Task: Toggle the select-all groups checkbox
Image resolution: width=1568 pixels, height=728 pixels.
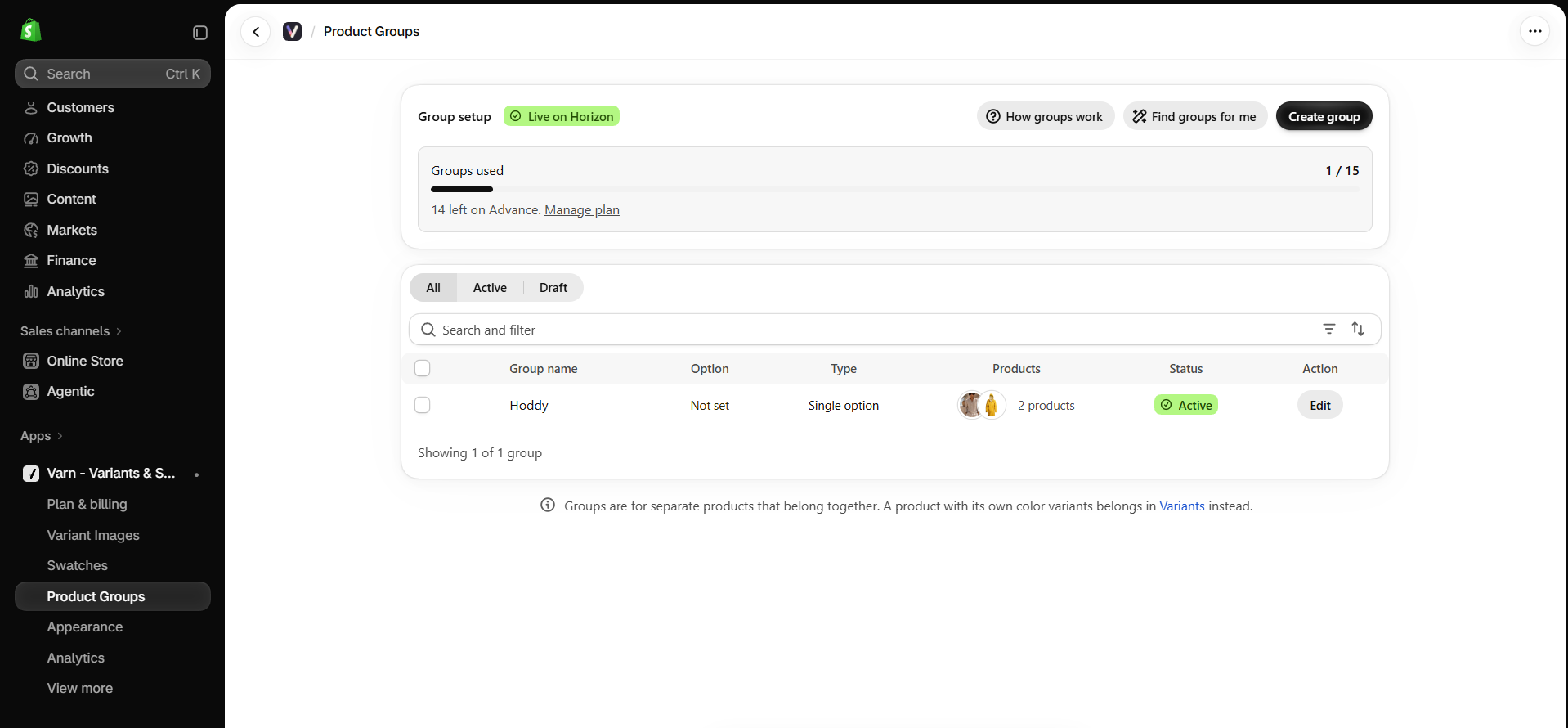Action: pos(423,368)
